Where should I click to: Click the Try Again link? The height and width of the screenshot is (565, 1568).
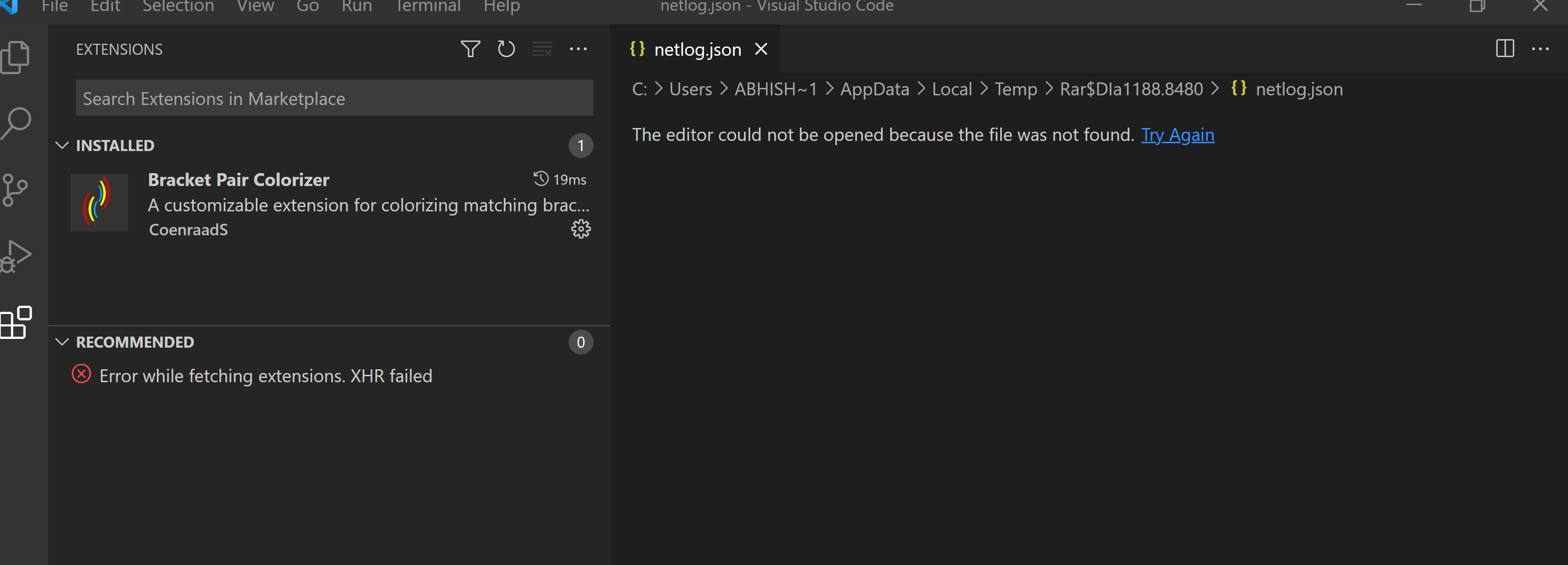point(1177,135)
